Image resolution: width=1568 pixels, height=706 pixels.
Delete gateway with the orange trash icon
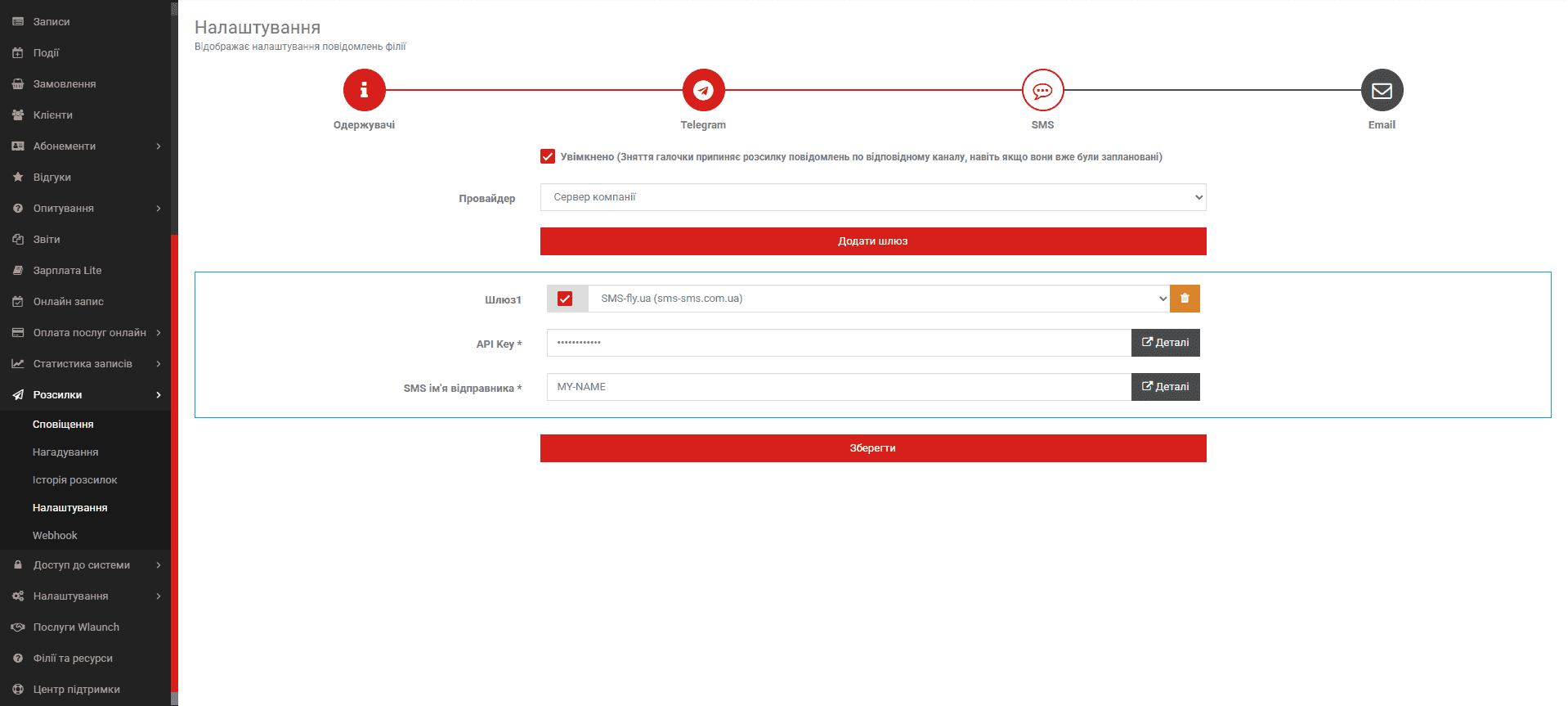[x=1185, y=299]
